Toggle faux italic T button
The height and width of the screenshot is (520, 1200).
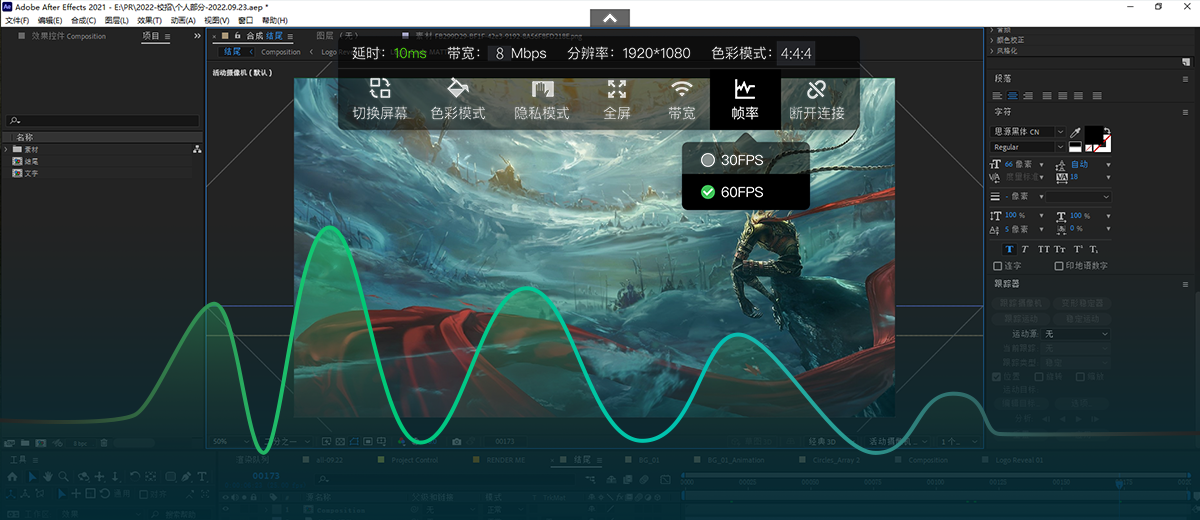(x=1025, y=249)
